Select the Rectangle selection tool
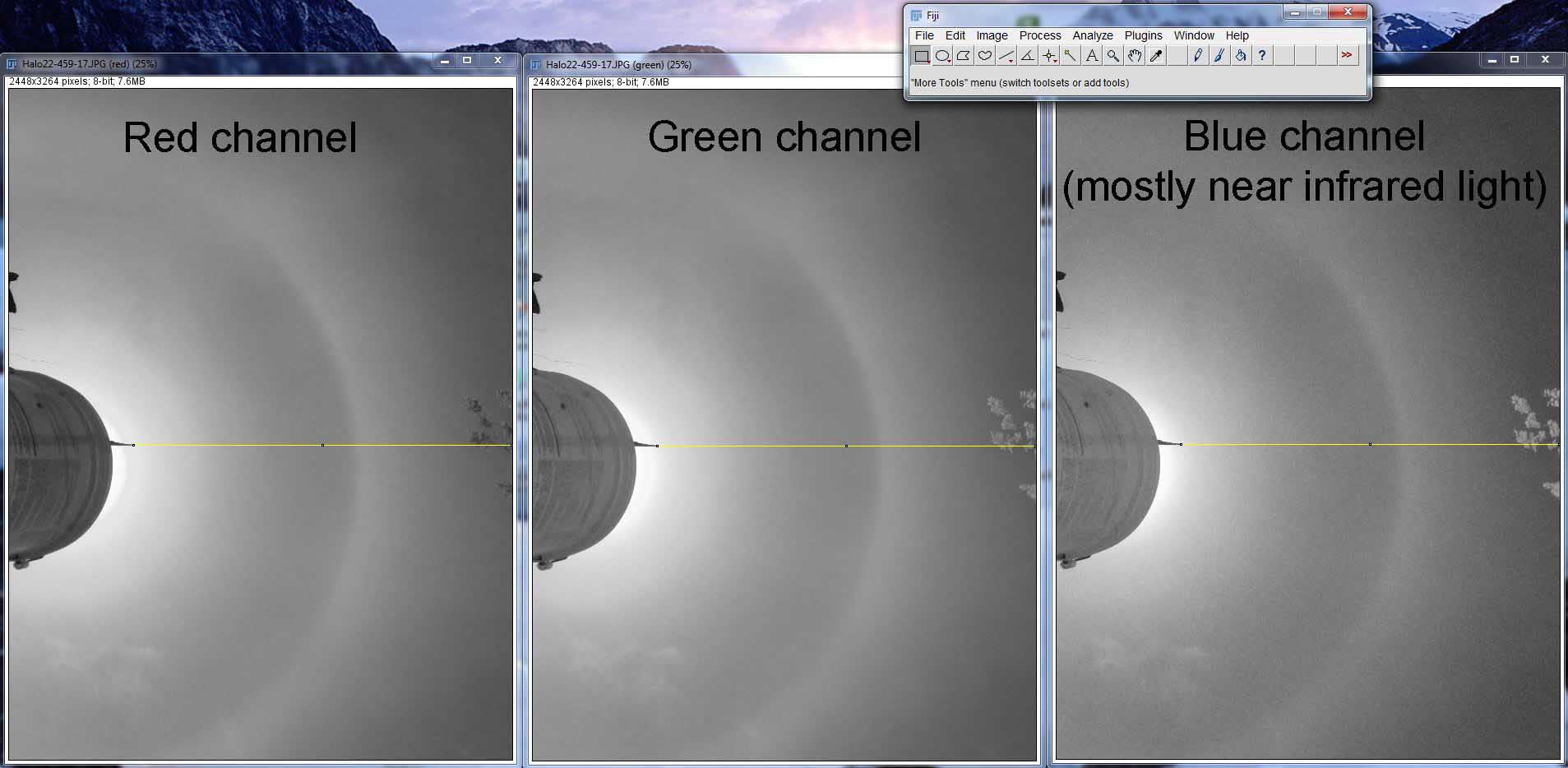Viewport: 1568px width, 768px height. tap(922, 56)
